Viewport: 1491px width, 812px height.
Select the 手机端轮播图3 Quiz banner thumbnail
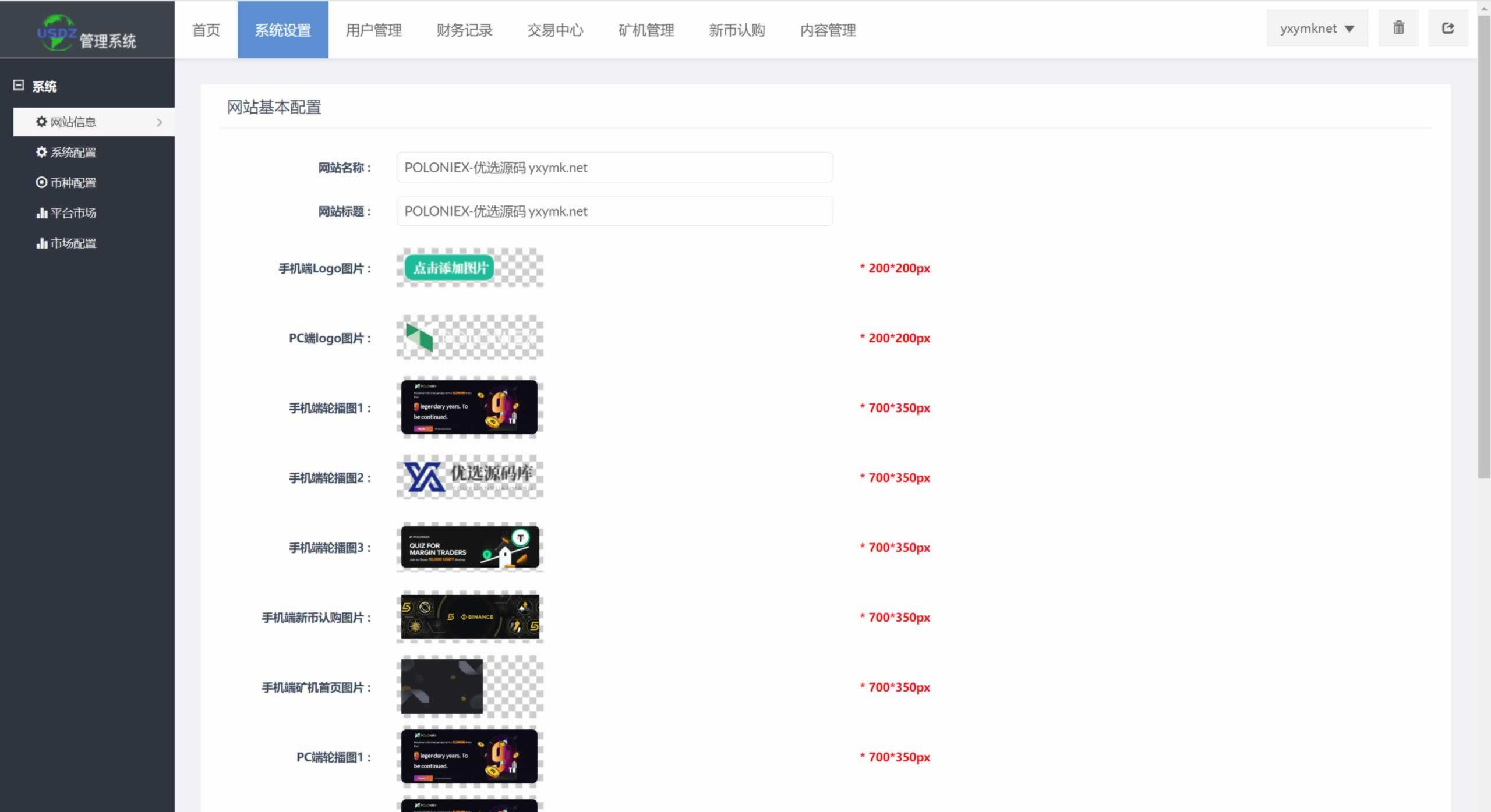(469, 547)
